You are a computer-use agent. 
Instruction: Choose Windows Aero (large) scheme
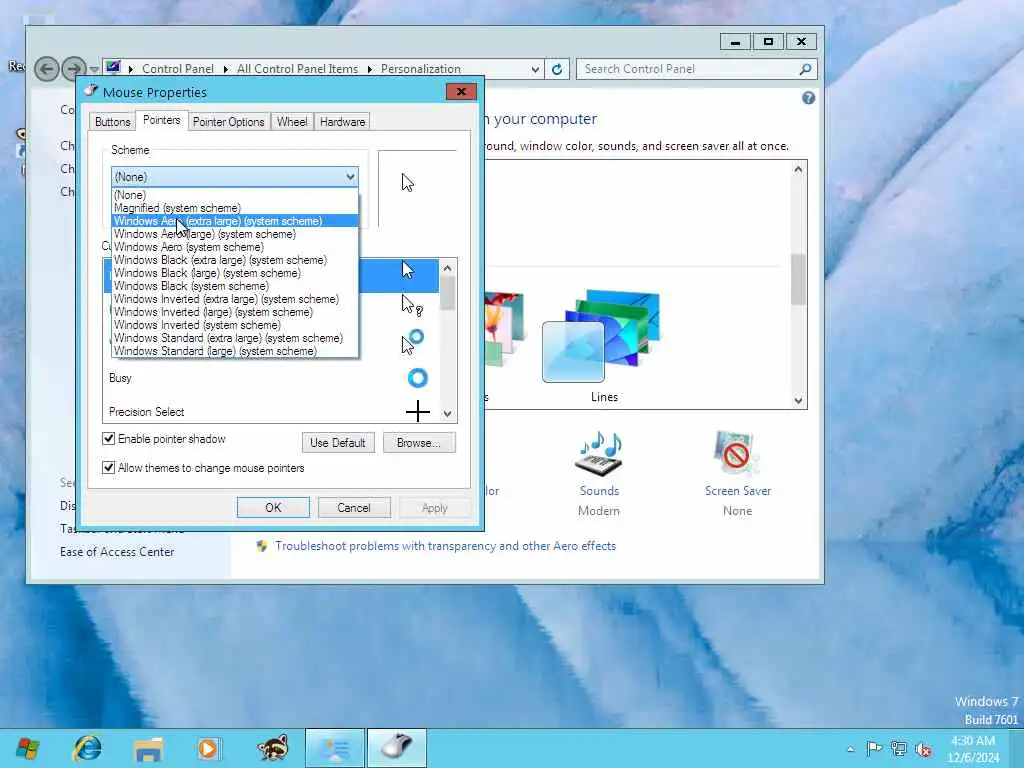click(235, 234)
